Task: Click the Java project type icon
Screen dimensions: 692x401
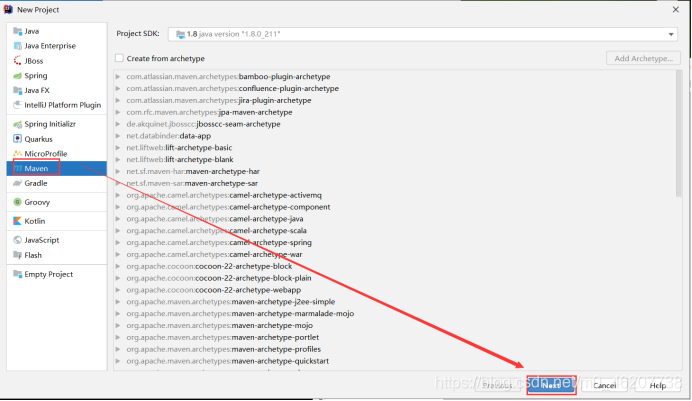Action: coord(18,31)
